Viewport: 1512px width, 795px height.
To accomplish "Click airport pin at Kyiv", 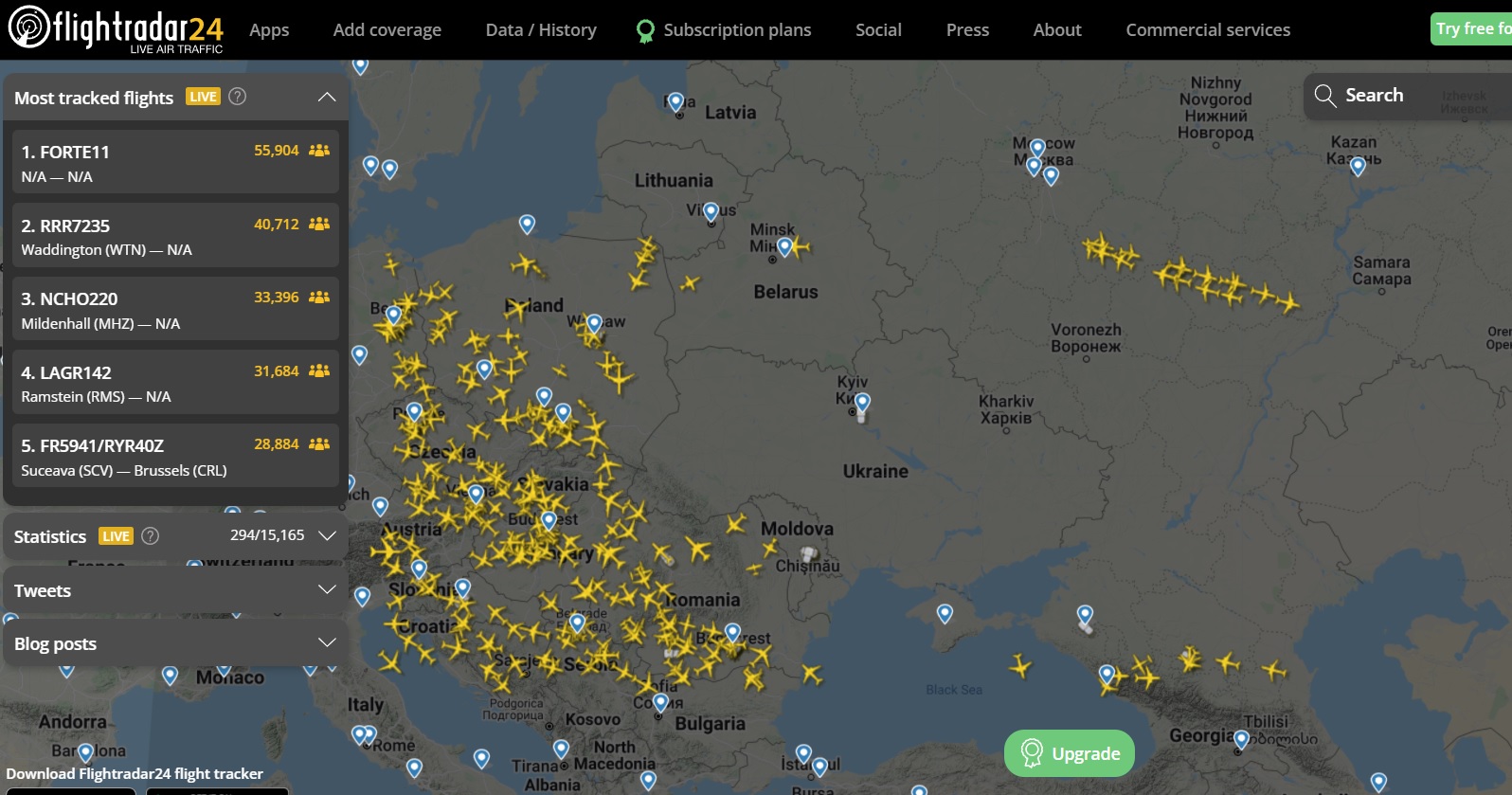I will click(x=862, y=403).
